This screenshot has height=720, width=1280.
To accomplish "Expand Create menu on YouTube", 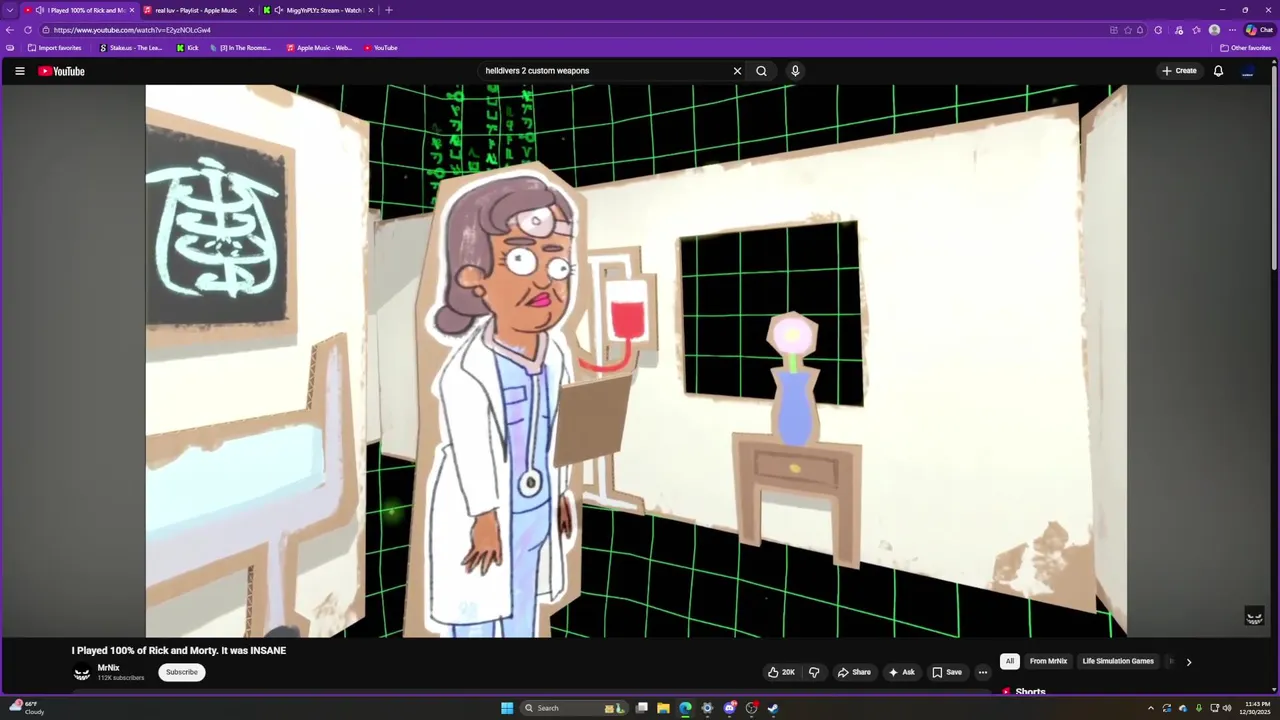I will [x=1179, y=71].
